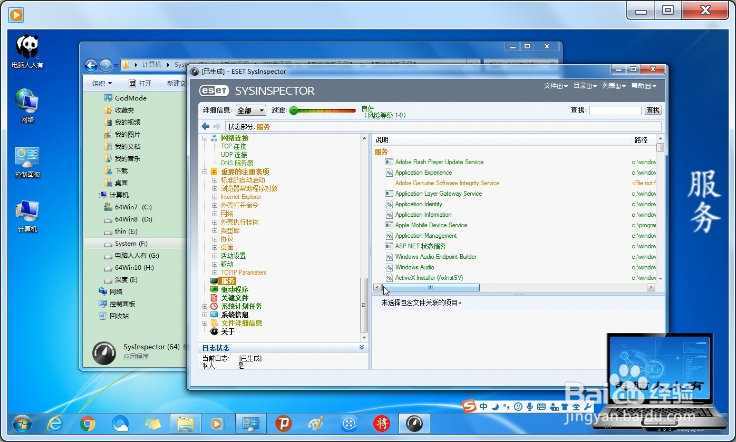This screenshot has width=736, height=442.
Task: Open the 网络 network desktop icon
Action: (x=27, y=106)
